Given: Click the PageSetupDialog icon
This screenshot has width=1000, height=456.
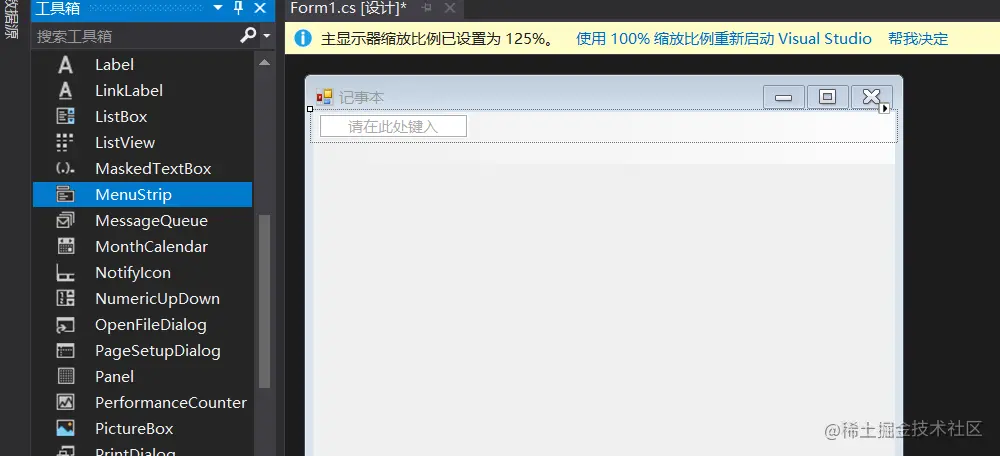Looking at the screenshot, I should click(65, 351).
